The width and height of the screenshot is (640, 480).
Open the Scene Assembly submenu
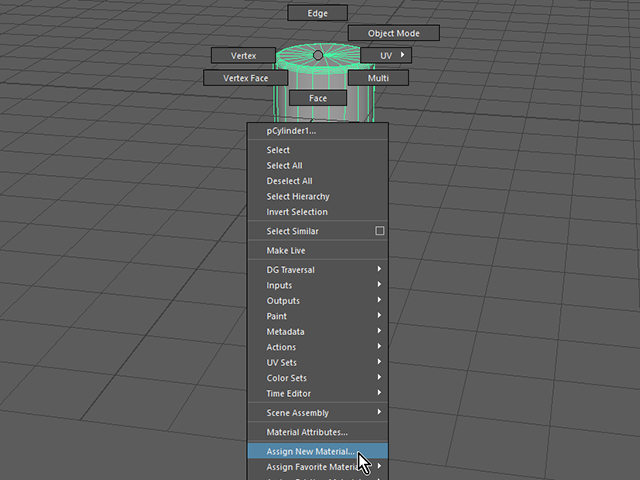[318, 413]
